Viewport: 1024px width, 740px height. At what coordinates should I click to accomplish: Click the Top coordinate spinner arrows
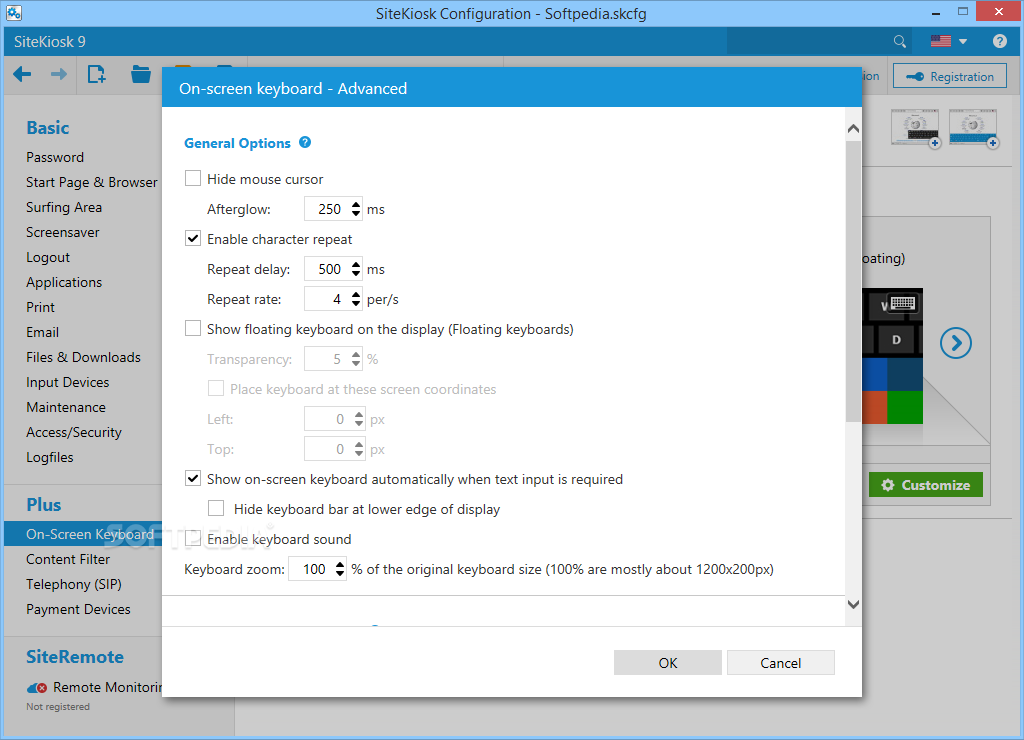(x=359, y=449)
